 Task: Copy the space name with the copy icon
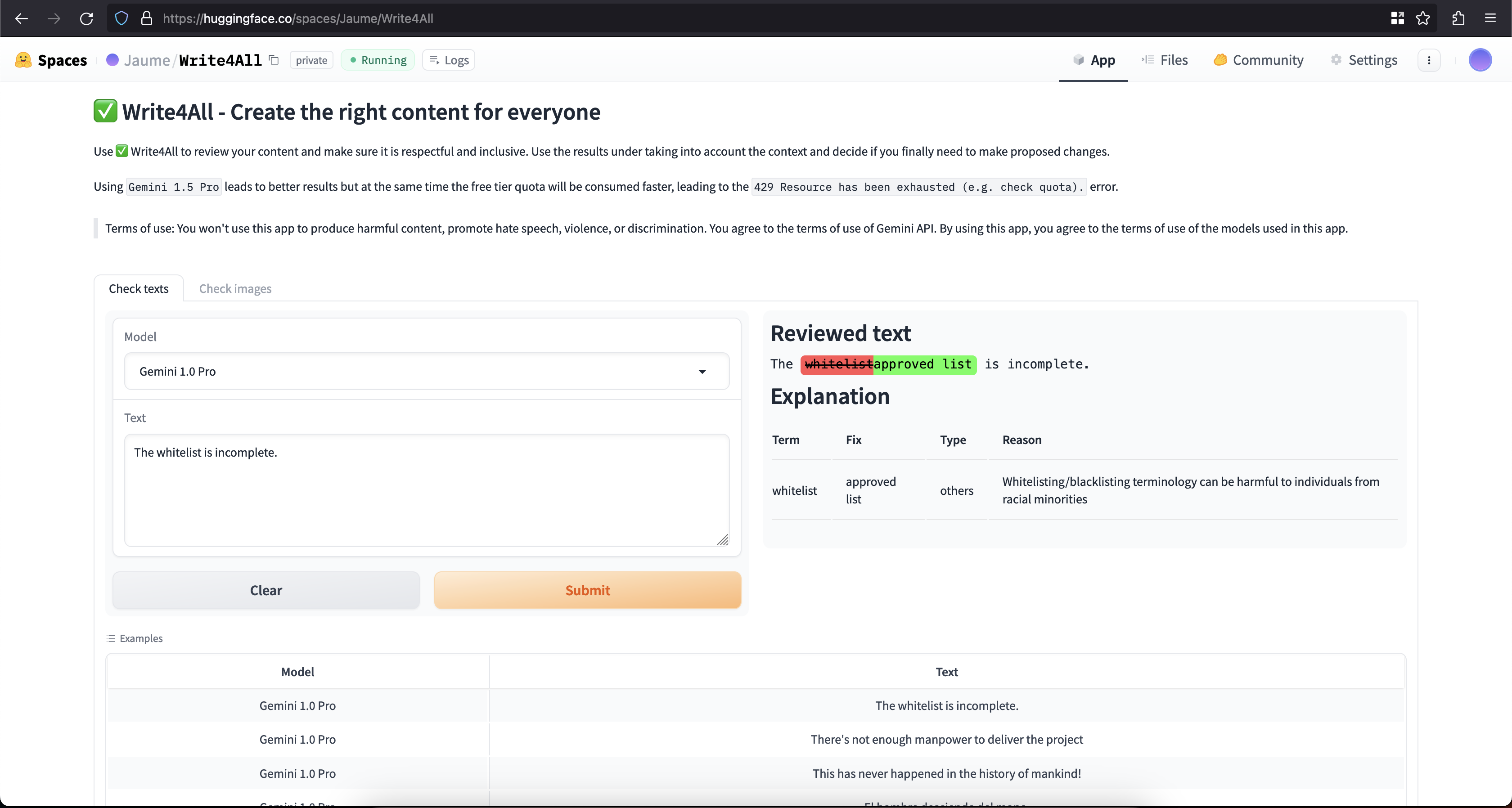click(x=274, y=60)
